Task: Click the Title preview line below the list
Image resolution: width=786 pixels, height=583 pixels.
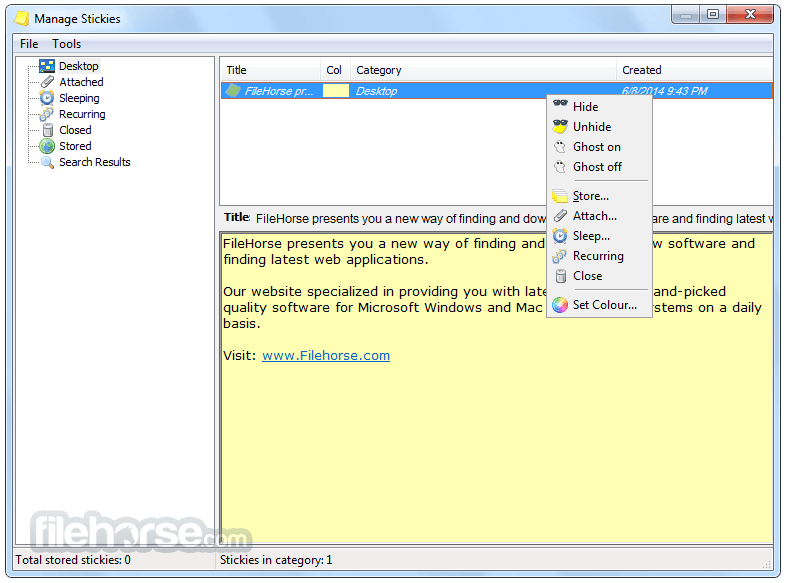Action: [497, 218]
